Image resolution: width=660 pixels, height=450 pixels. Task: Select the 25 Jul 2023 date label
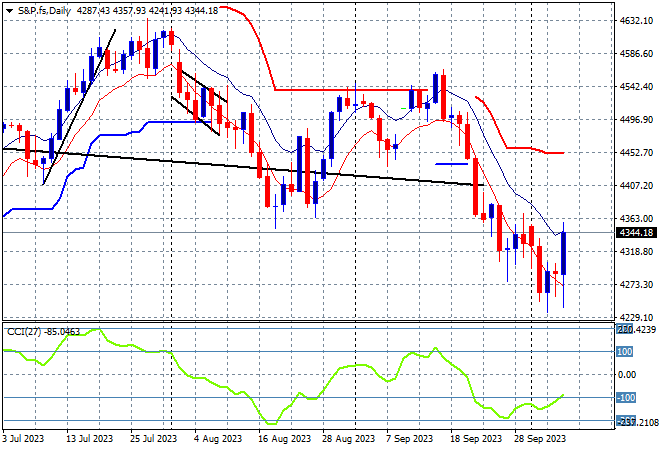tap(154, 439)
